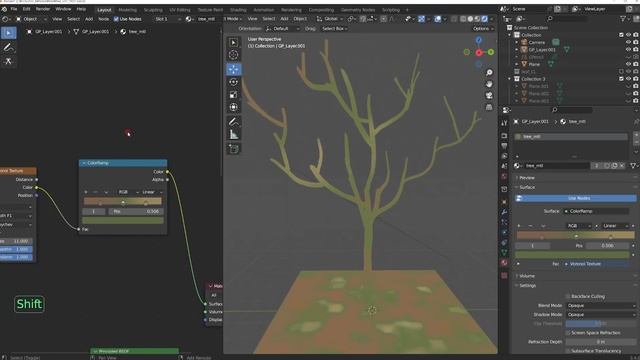This screenshot has height=360, width=640.
Task: Click the blue Use Nodes button
Action: 576,198
